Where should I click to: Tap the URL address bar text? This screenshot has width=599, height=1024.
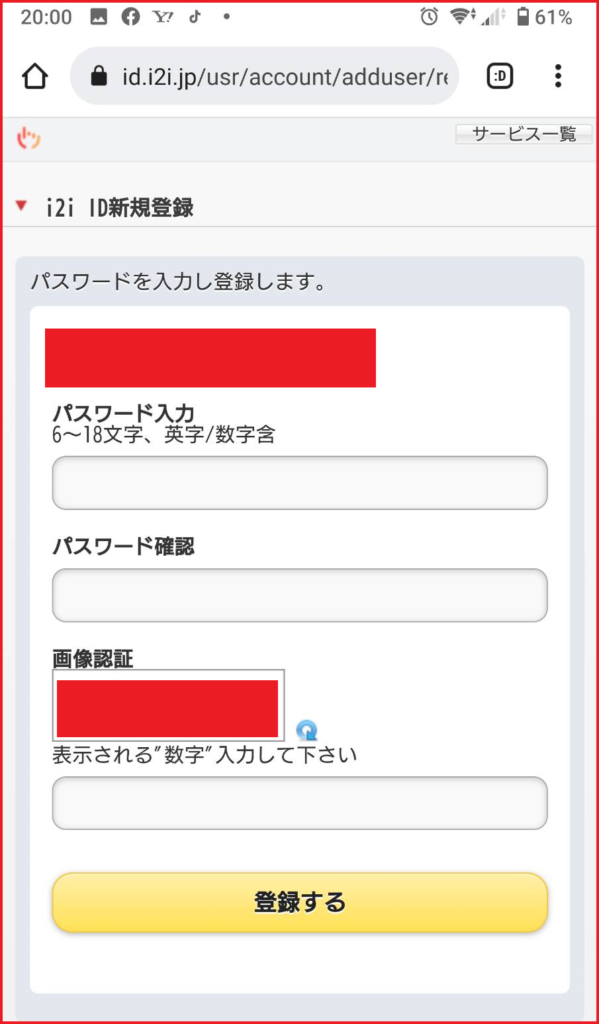(285, 77)
